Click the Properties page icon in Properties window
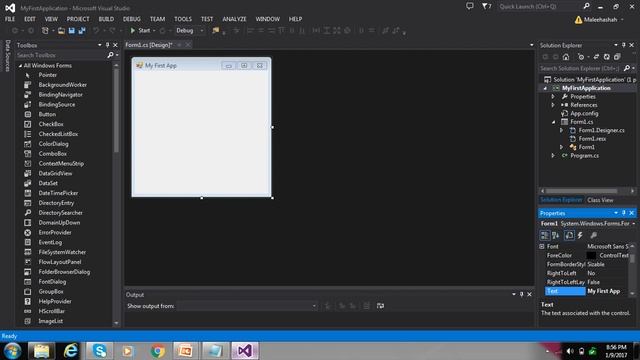 (x=569, y=235)
